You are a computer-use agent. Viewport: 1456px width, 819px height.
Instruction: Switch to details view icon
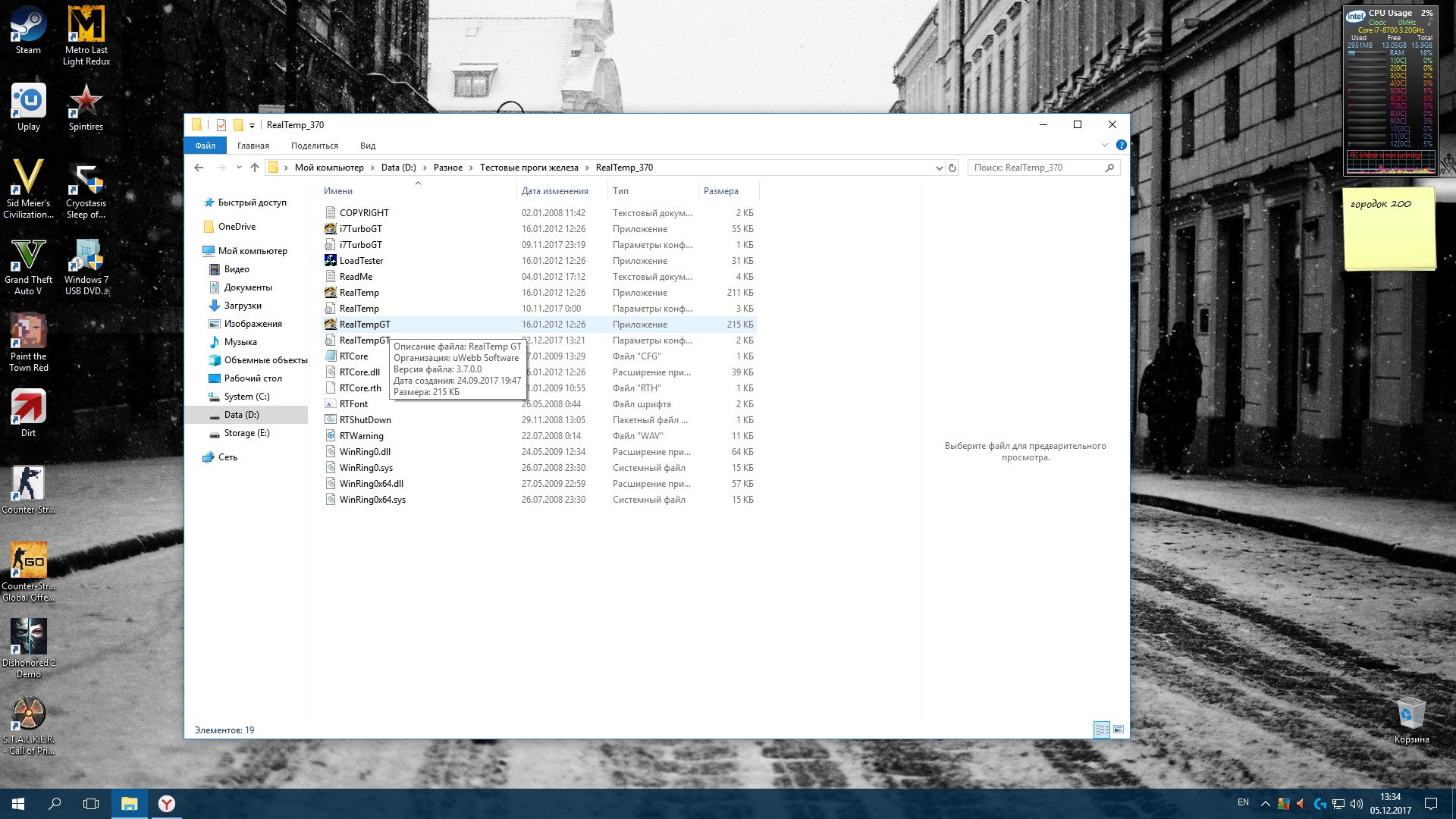pos(1102,730)
